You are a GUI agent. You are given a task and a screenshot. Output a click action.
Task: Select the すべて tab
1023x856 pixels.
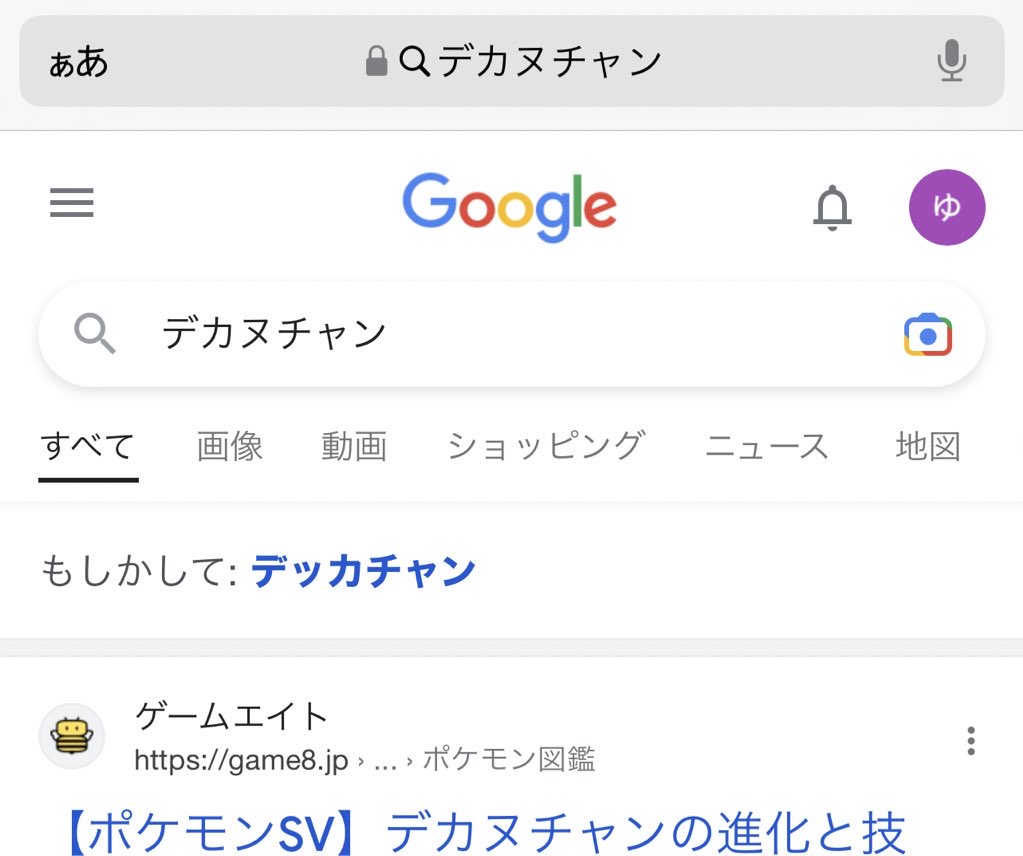pyautogui.click(x=88, y=448)
